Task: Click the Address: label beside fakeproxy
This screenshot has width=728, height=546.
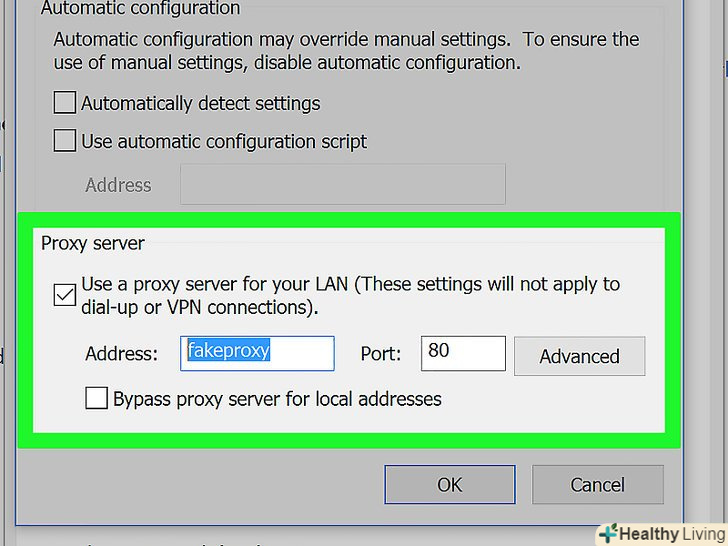Action: [122, 354]
